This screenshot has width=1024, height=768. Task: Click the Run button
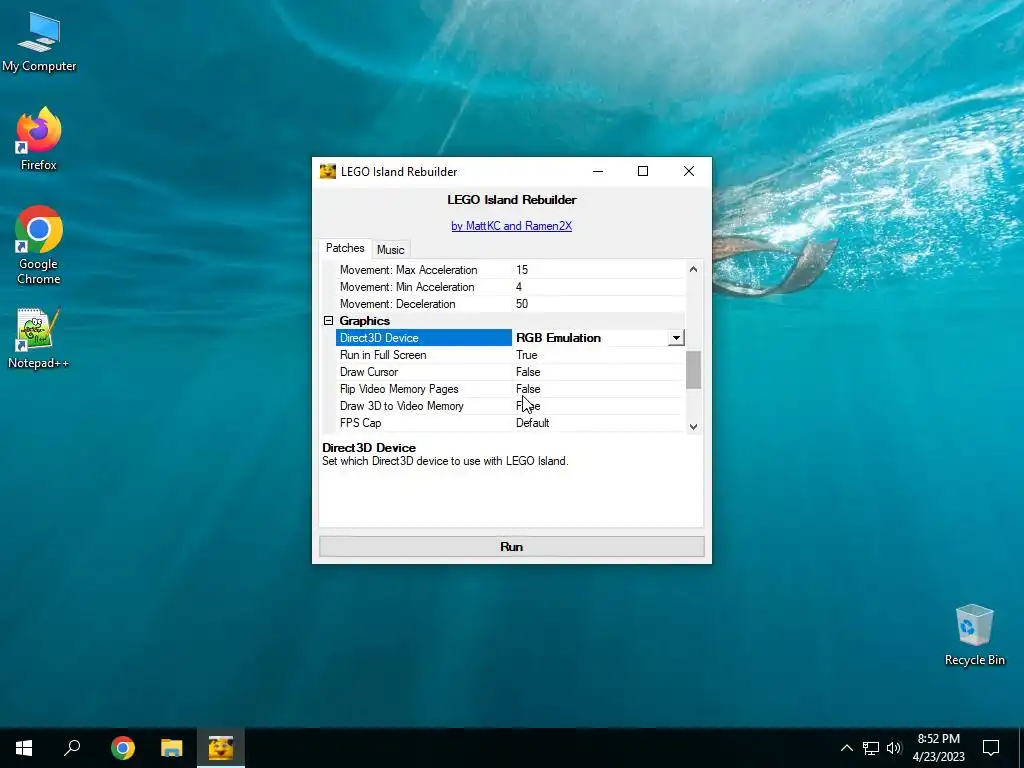511,547
